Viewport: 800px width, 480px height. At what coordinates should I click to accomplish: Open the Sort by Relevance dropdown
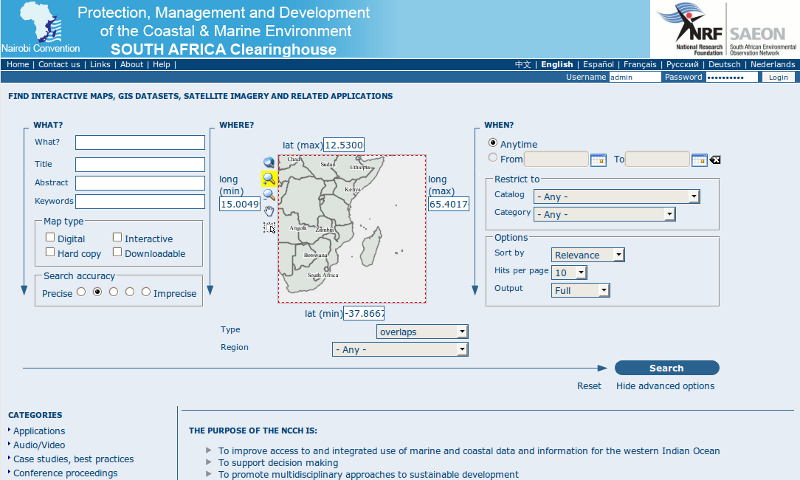[x=588, y=255]
